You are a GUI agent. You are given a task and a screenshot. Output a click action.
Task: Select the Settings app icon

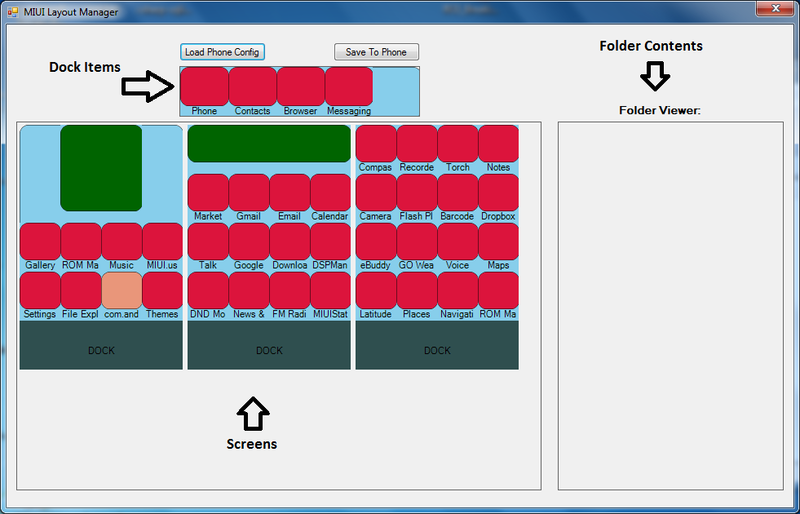[x=40, y=290]
